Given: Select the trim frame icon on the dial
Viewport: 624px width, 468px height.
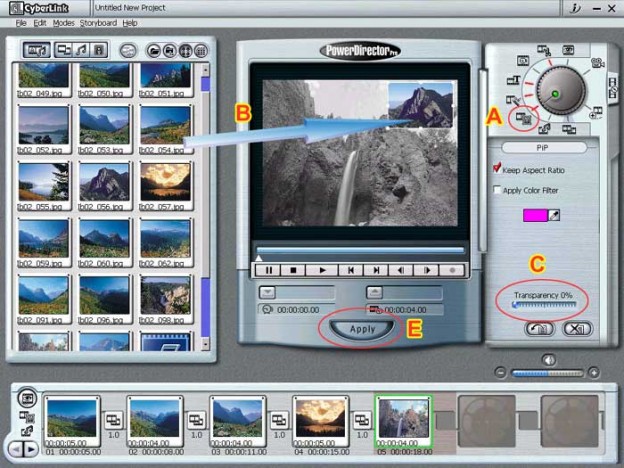Looking at the screenshot, I should [523, 60].
